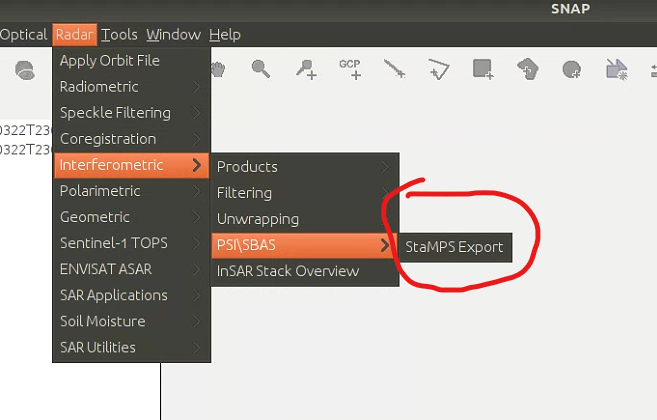The image size is (657, 420).
Task: Expand the Speckle Filtering submenu
Action: tap(131, 113)
